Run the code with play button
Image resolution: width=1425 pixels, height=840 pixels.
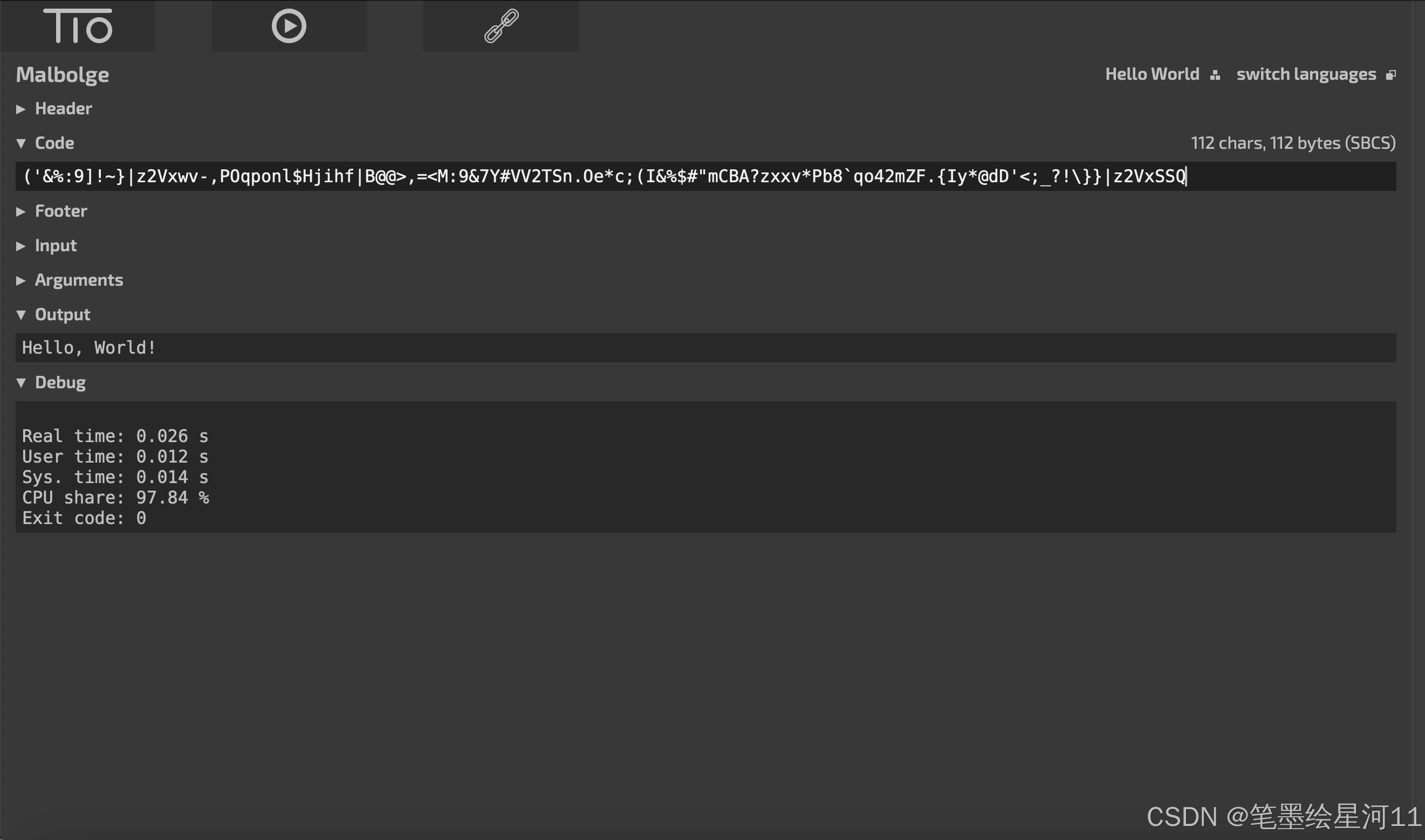(289, 26)
